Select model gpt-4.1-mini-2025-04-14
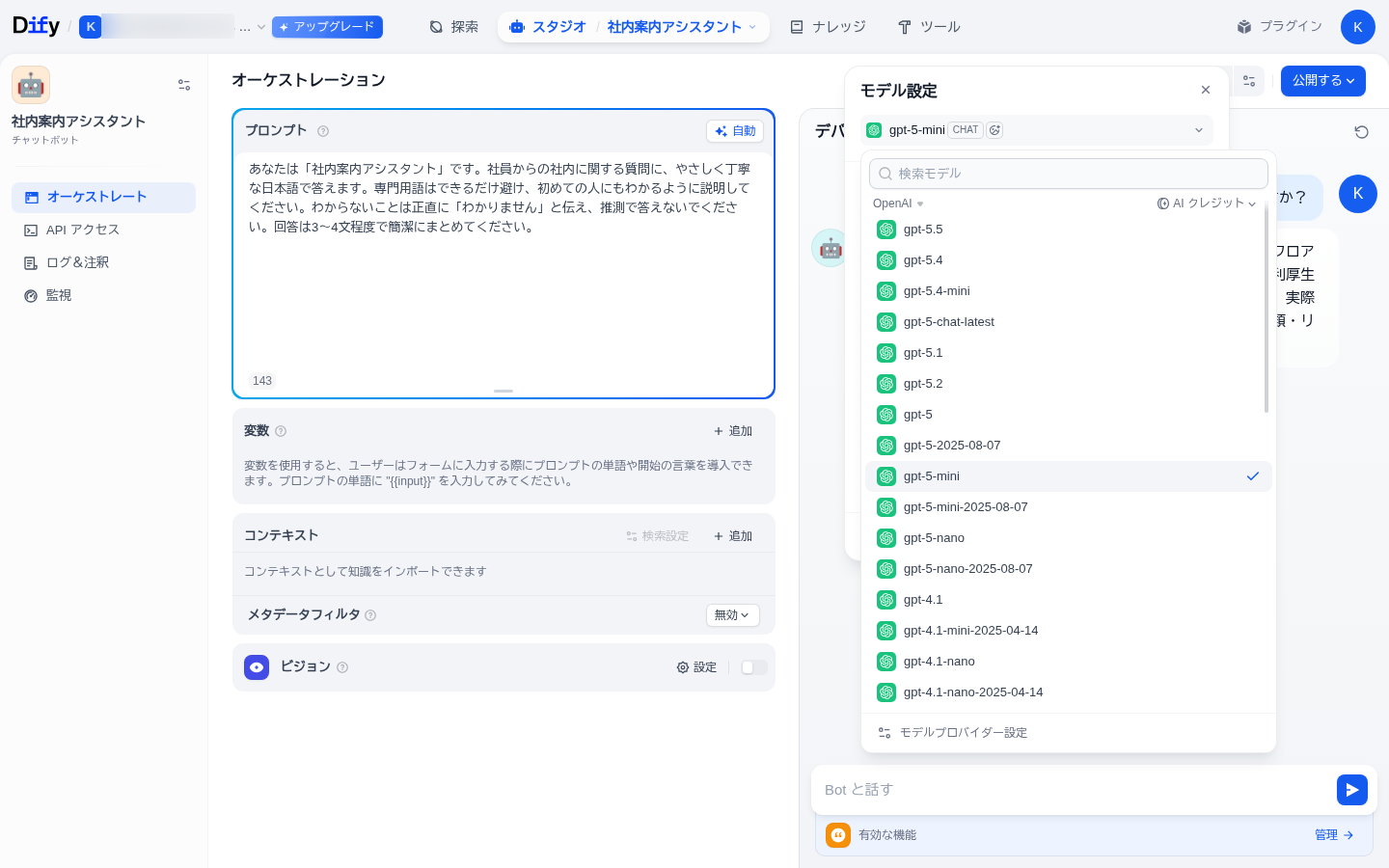This screenshot has height=868, width=1389. (x=1069, y=631)
